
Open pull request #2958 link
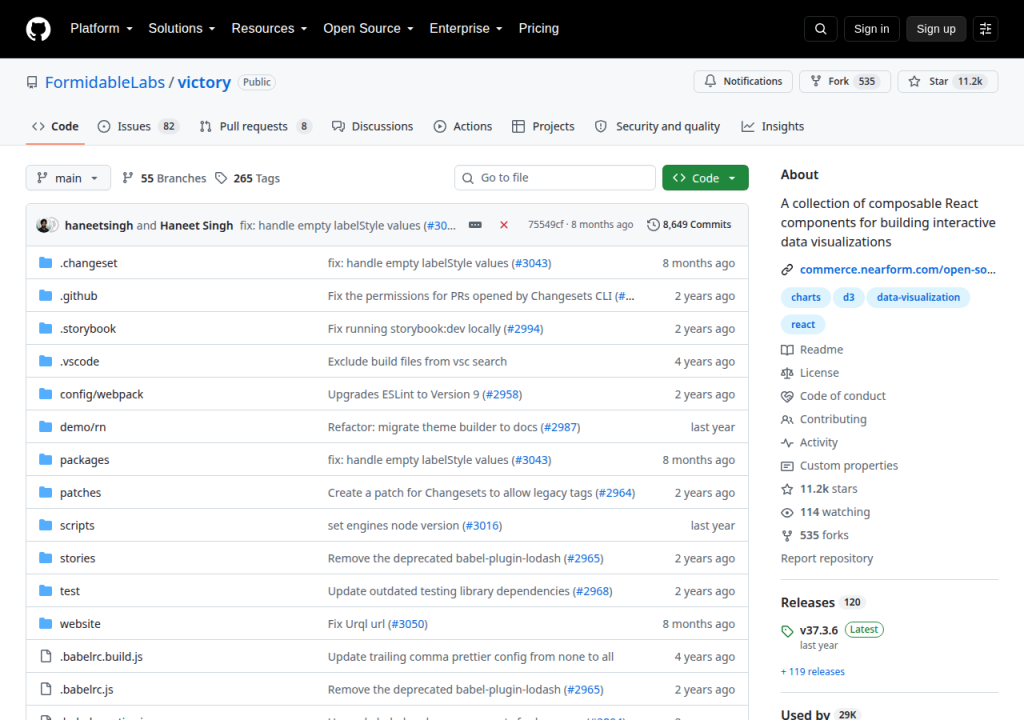[502, 394]
